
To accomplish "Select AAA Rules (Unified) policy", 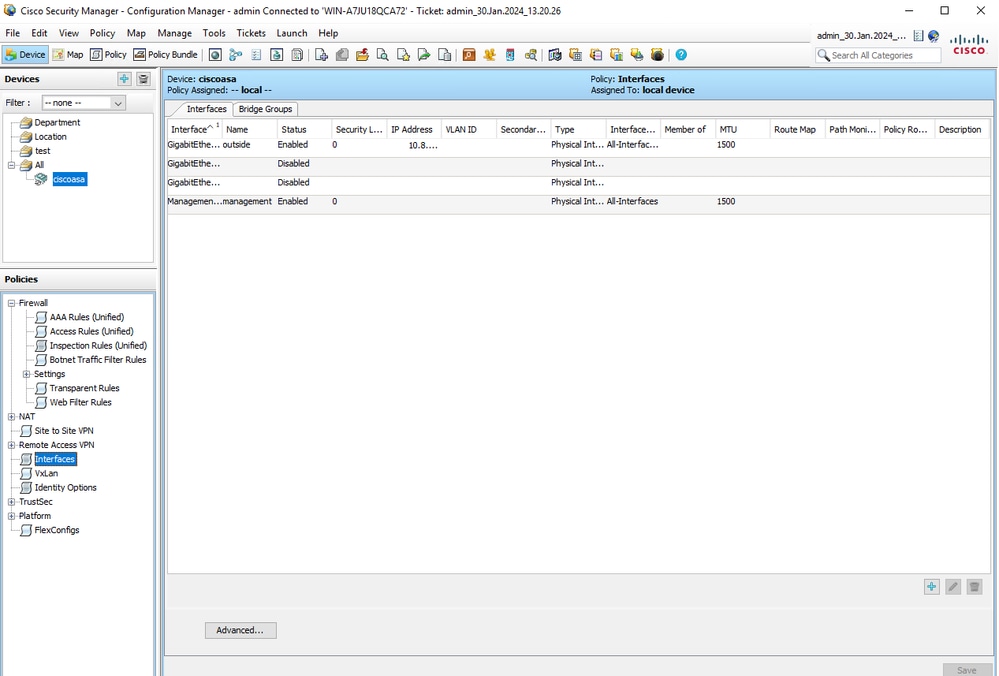I will [87, 317].
